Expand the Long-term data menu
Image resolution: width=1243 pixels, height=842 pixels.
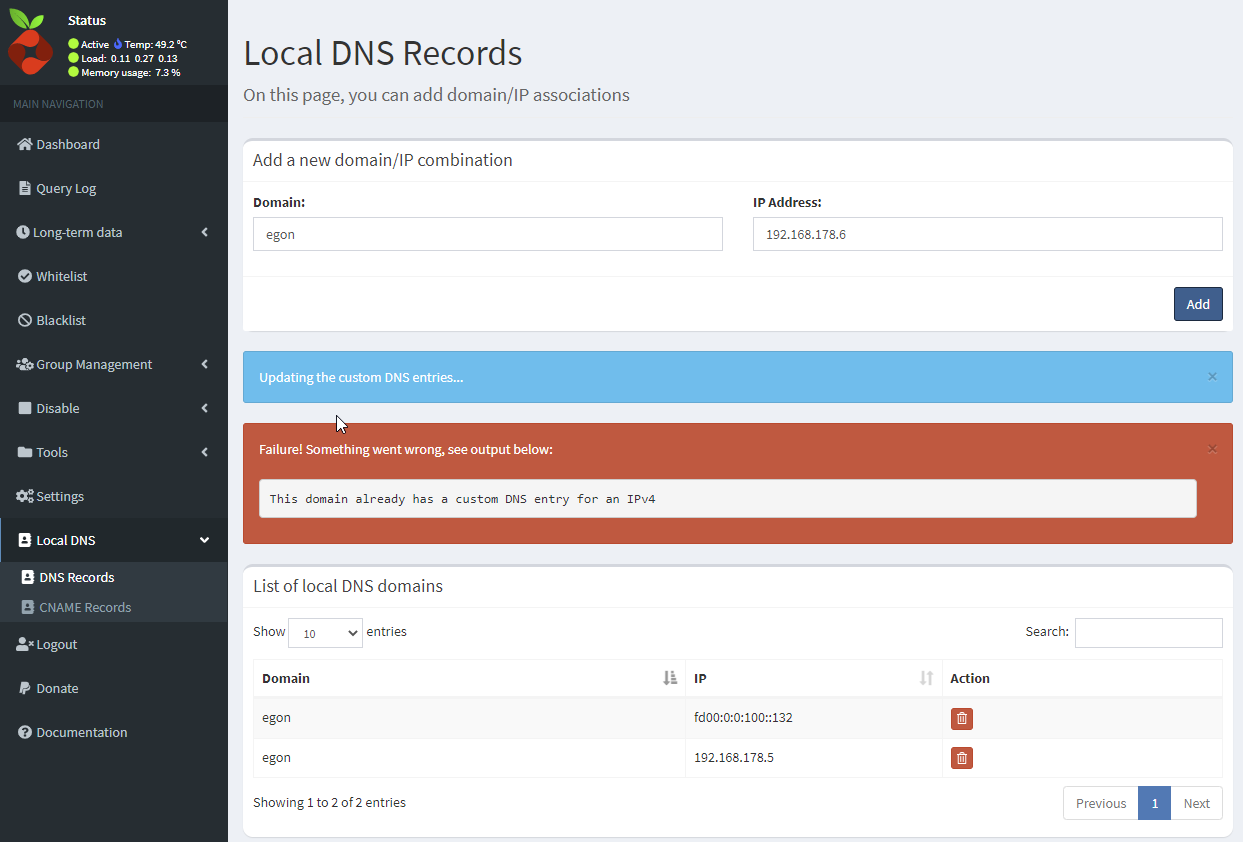click(205, 232)
